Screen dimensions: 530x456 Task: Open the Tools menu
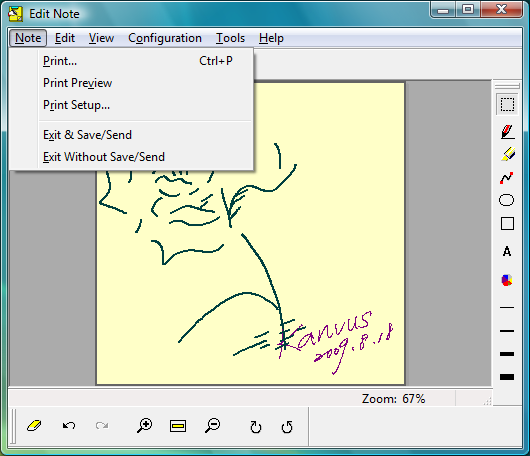[230, 38]
